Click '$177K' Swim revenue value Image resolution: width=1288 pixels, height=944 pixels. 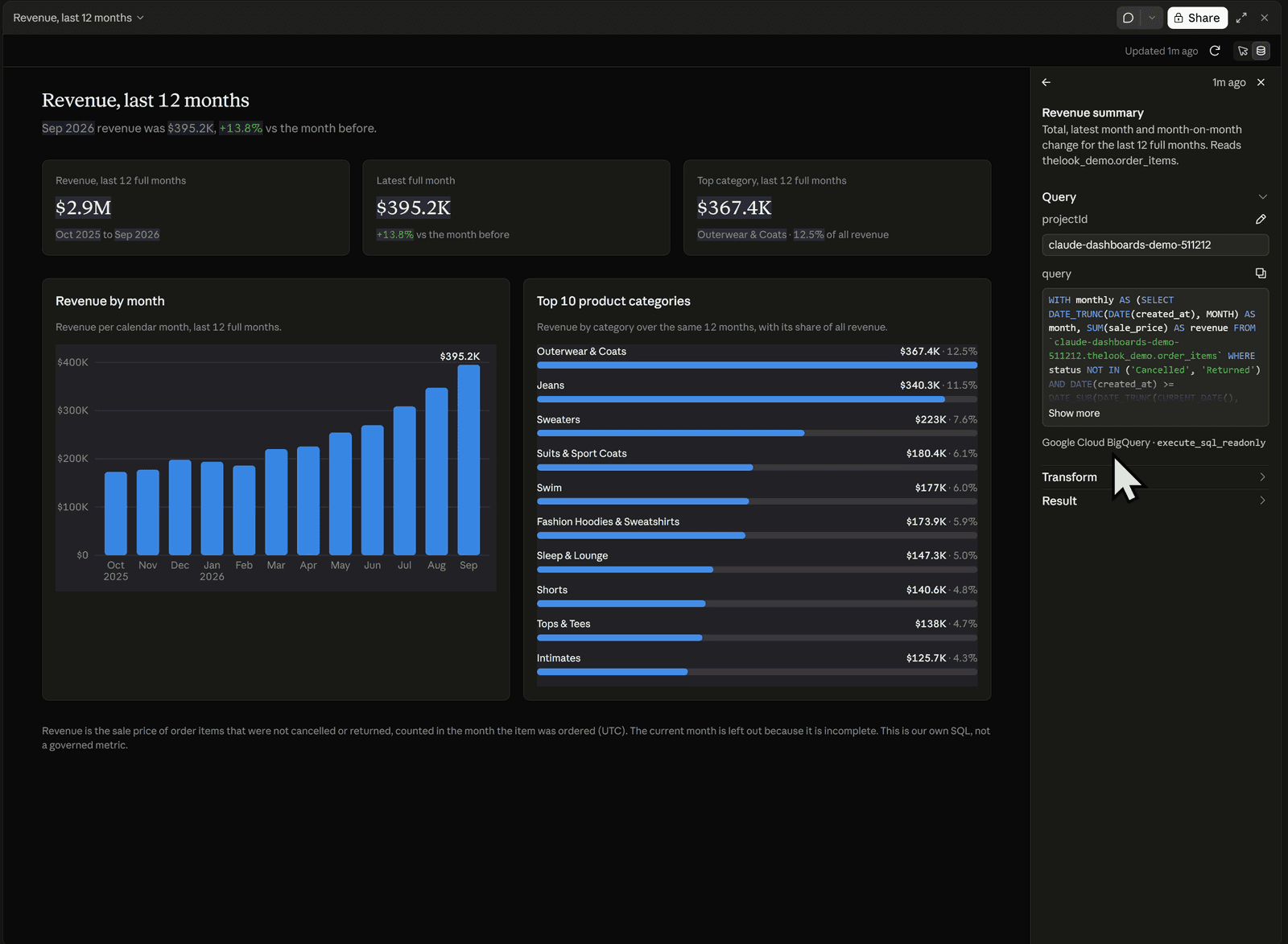(931, 488)
